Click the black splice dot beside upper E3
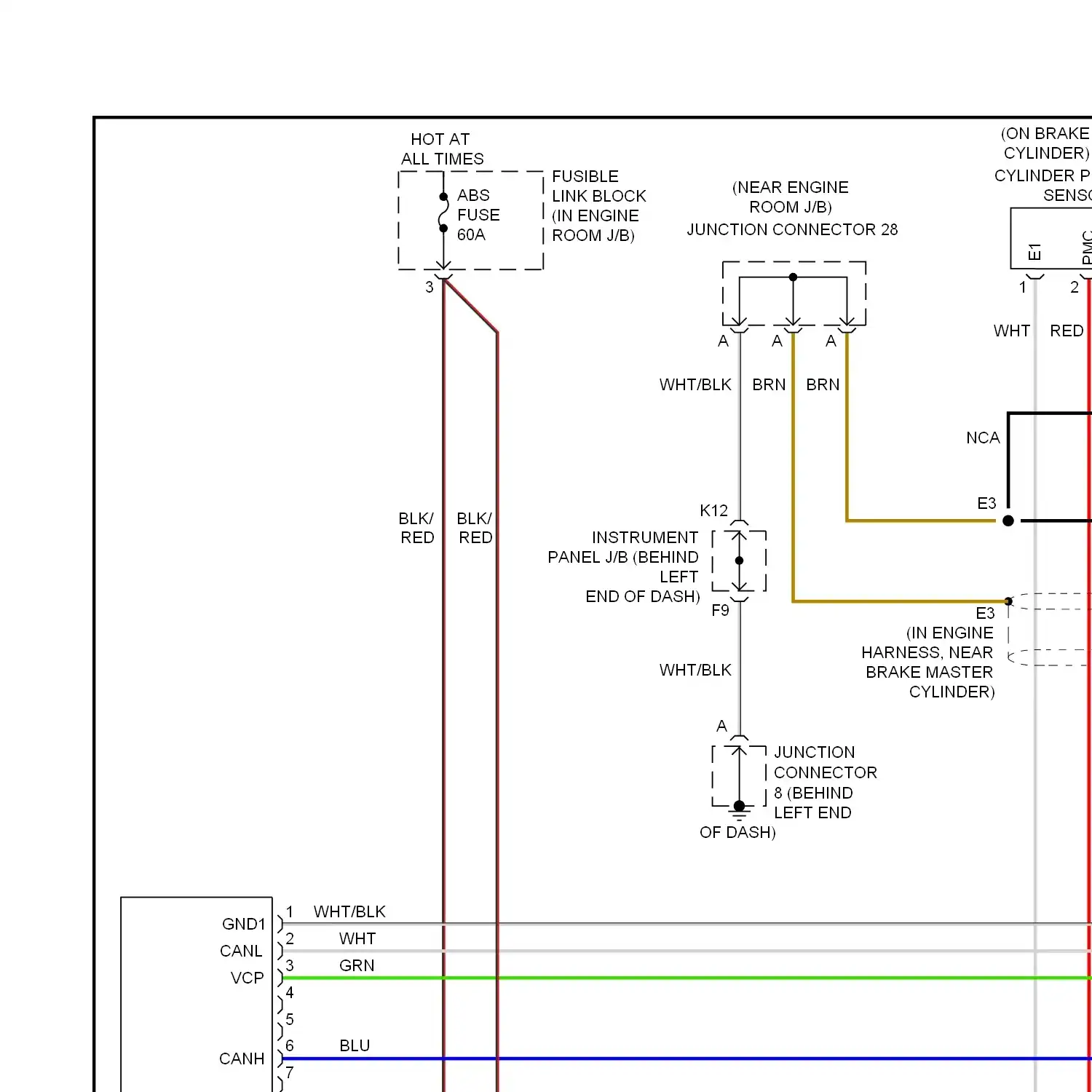1092x1092 pixels. (x=1008, y=521)
